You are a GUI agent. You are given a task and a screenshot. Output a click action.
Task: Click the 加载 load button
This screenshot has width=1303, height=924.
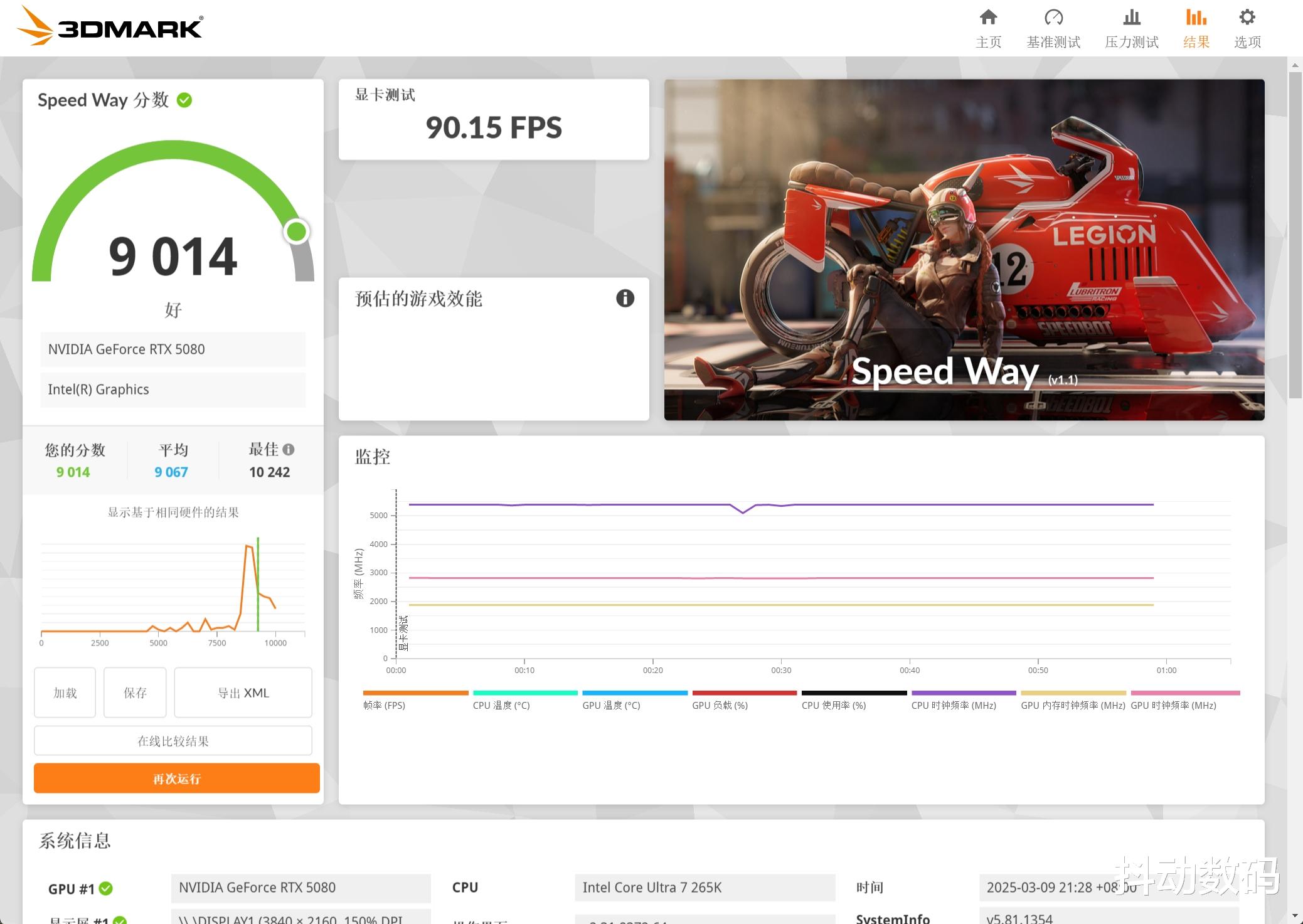coord(65,693)
